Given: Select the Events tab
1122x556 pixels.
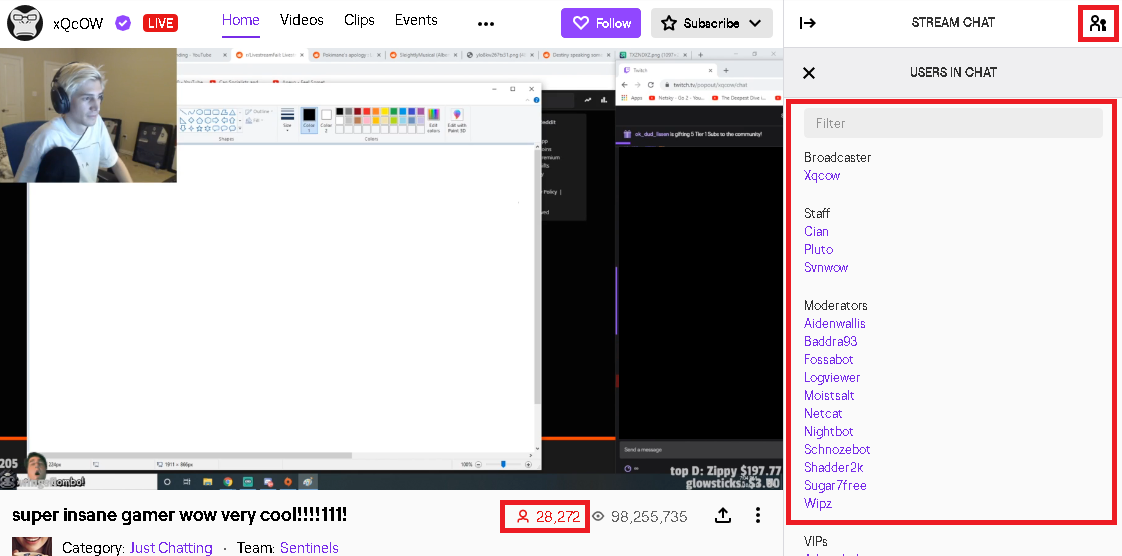Looking at the screenshot, I should pyautogui.click(x=416, y=20).
